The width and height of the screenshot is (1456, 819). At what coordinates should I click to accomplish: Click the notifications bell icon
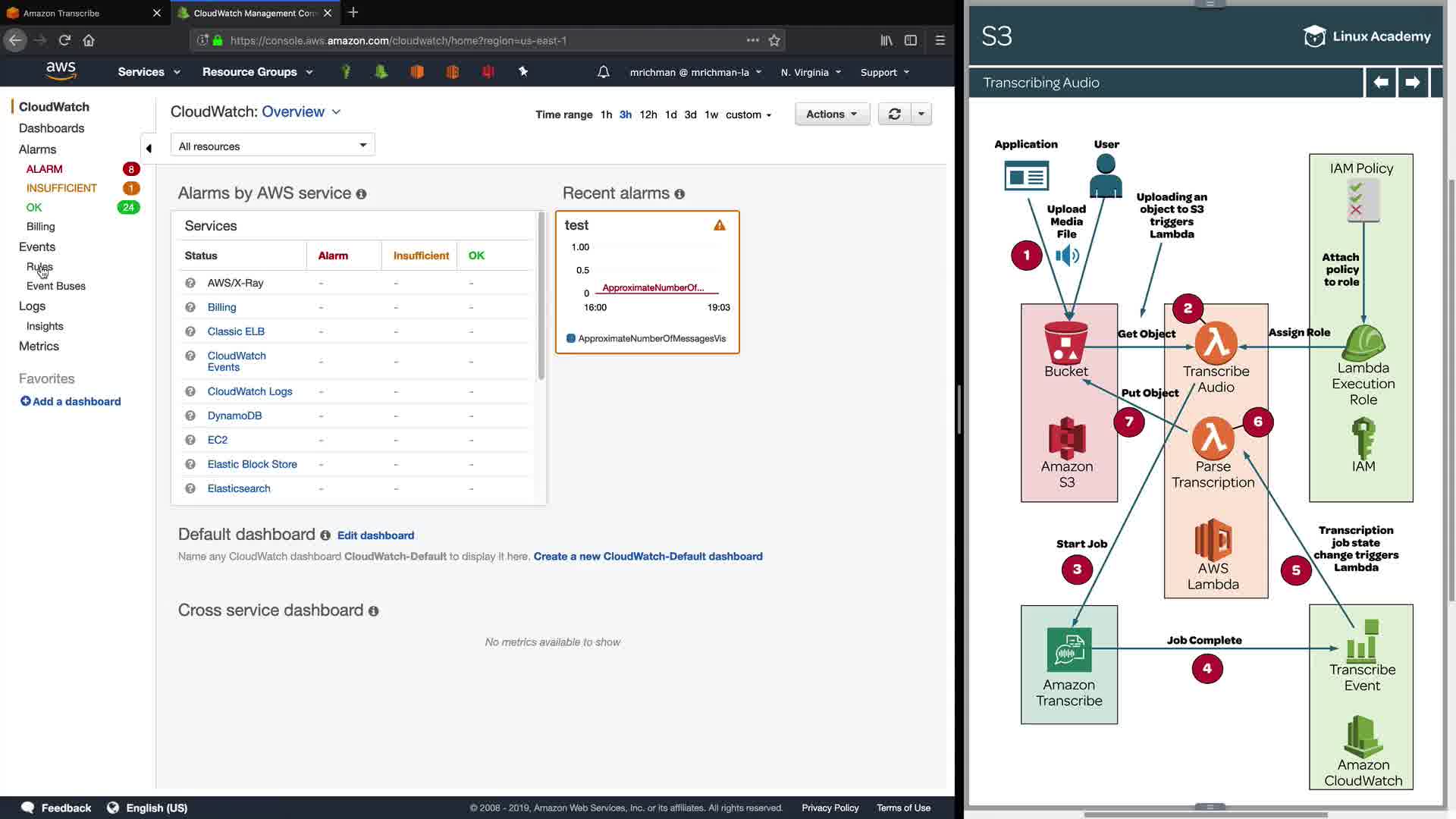coord(603,72)
